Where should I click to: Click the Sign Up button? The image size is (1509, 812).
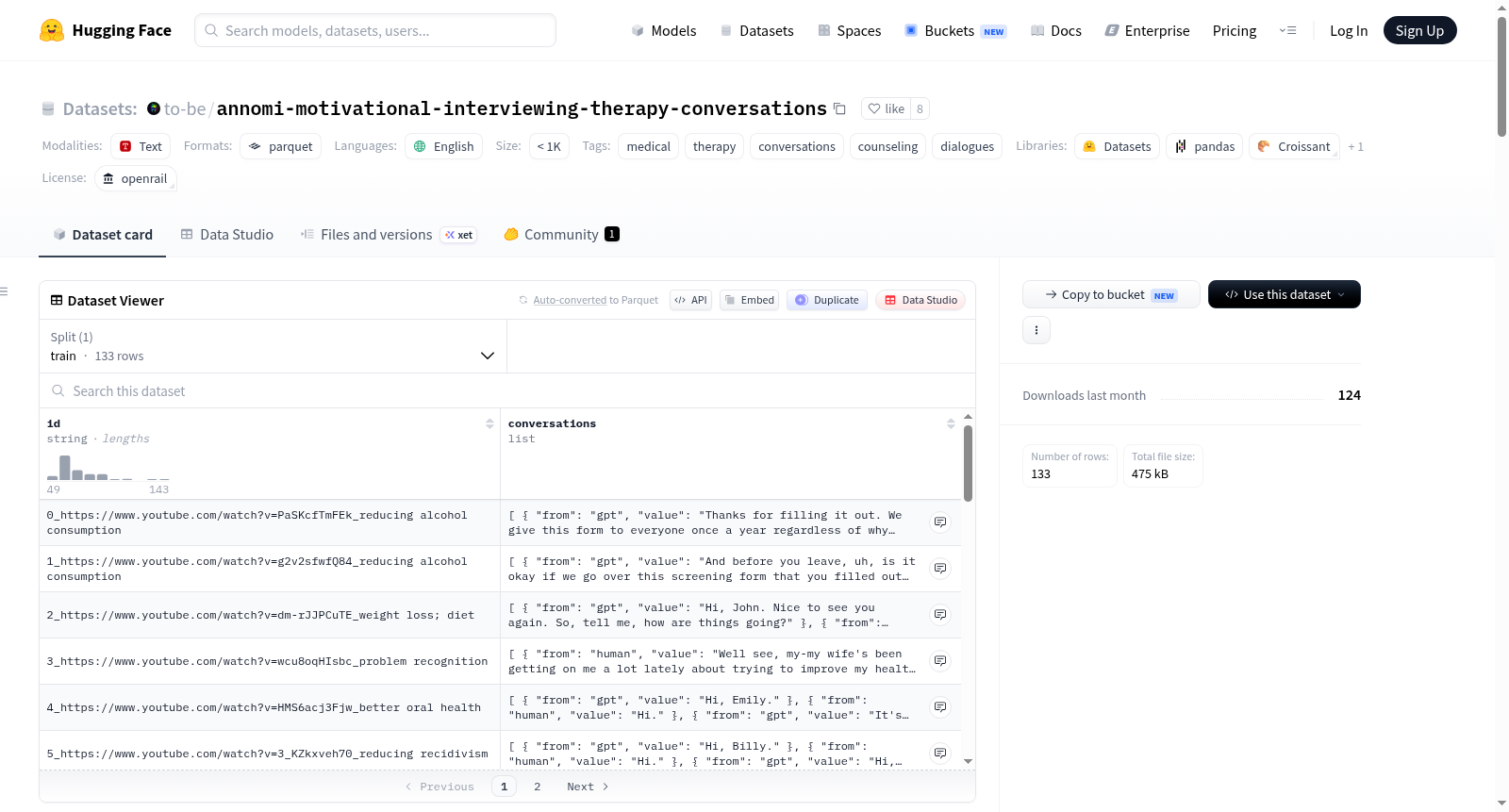point(1419,30)
